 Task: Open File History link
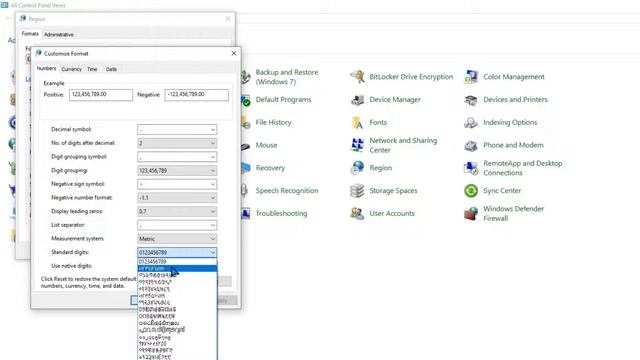point(273,122)
